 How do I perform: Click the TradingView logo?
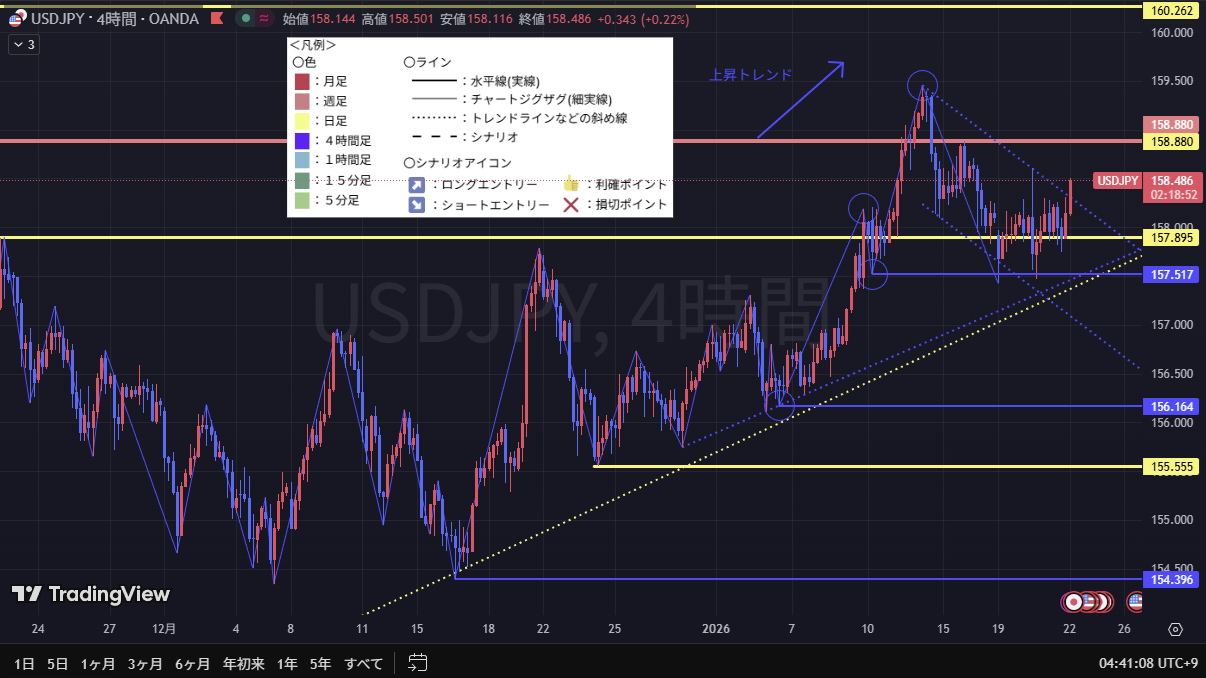(x=91, y=594)
